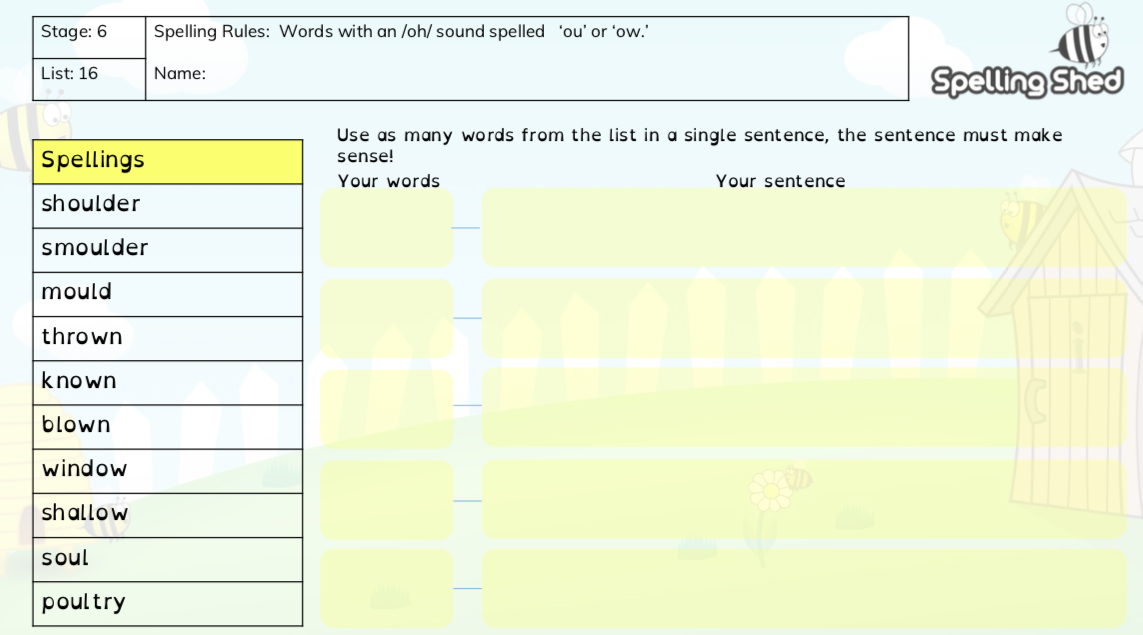The image size is (1143, 635).
Task: Select the word 'shoulder' in the list
Action: [x=91, y=205]
